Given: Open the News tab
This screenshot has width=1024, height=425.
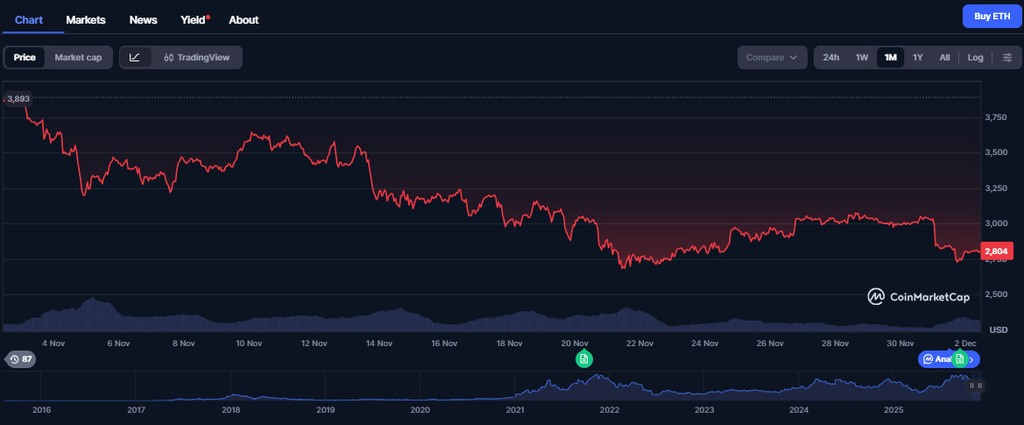Looking at the screenshot, I should point(143,19).
